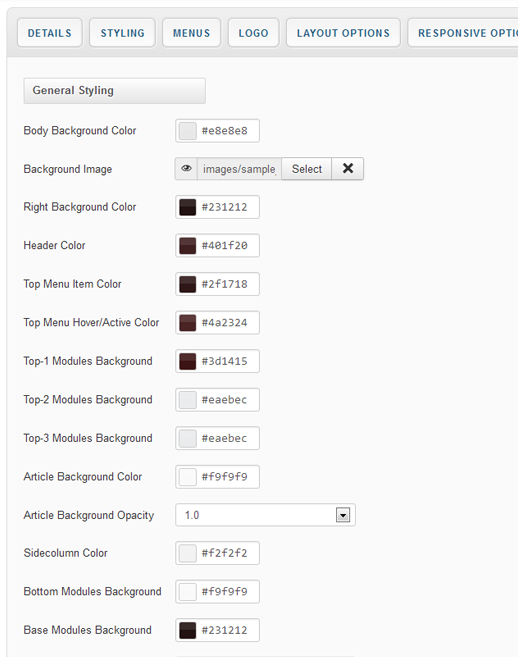Open the Article Background Opacity dropdown
This screenshot has width=518, height=657.
265,515
